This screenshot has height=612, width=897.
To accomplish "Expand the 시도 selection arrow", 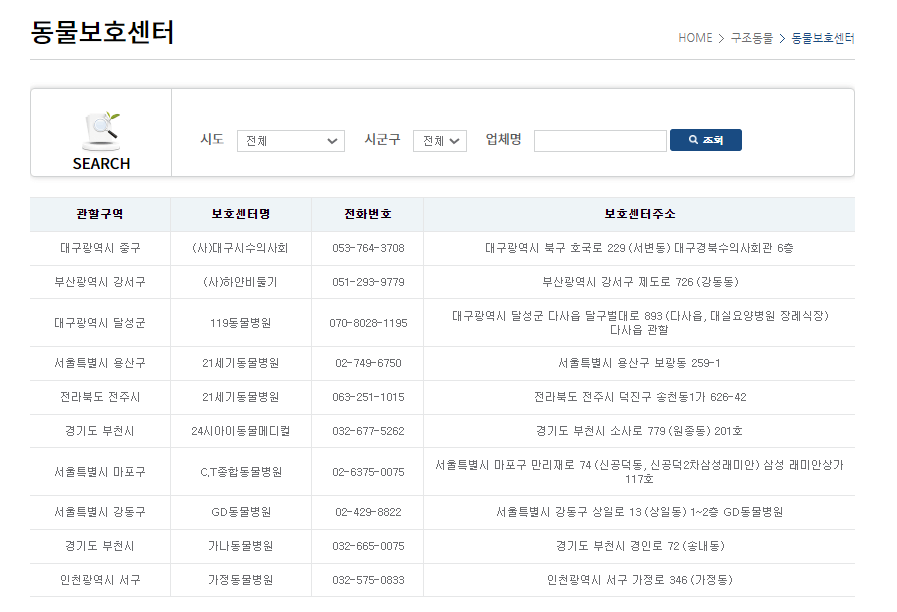I will pyautogui.click(x=332, y=140).
